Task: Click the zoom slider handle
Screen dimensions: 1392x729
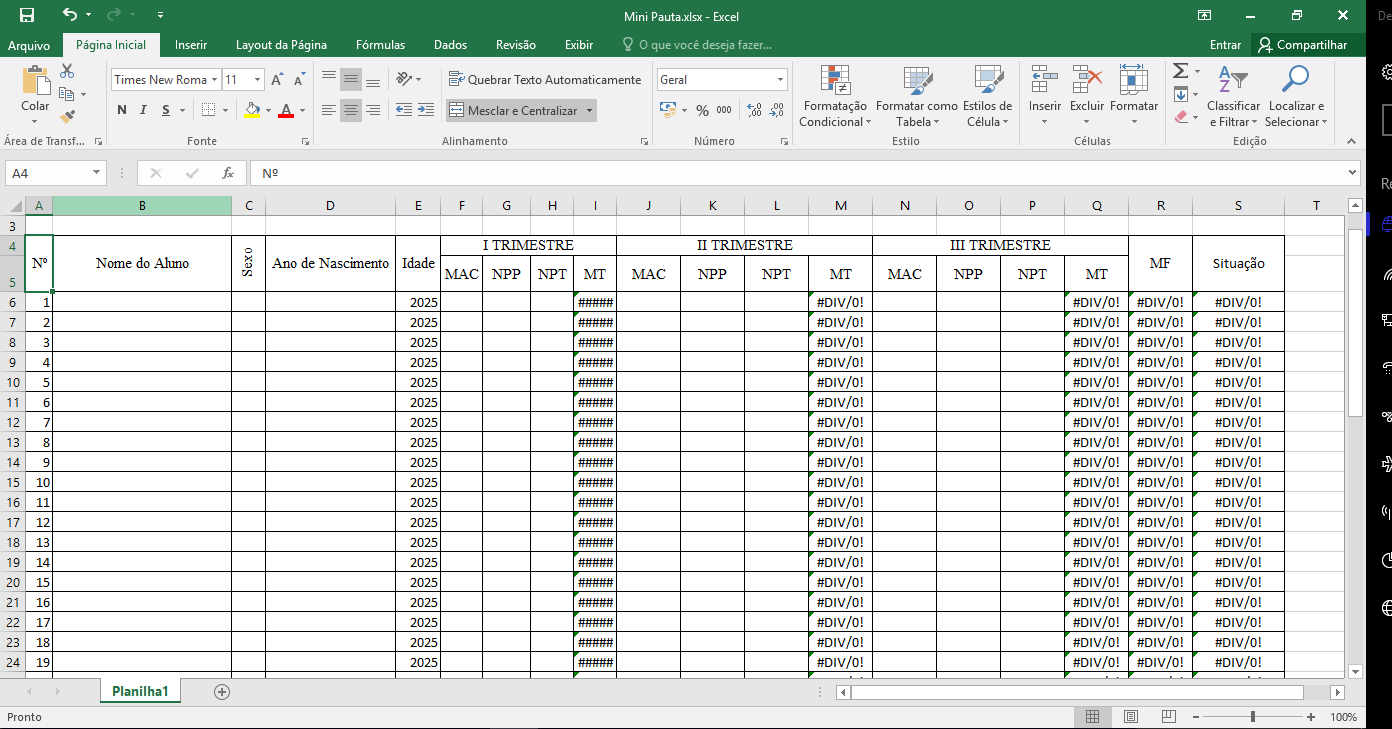Action: (1254, 717)
